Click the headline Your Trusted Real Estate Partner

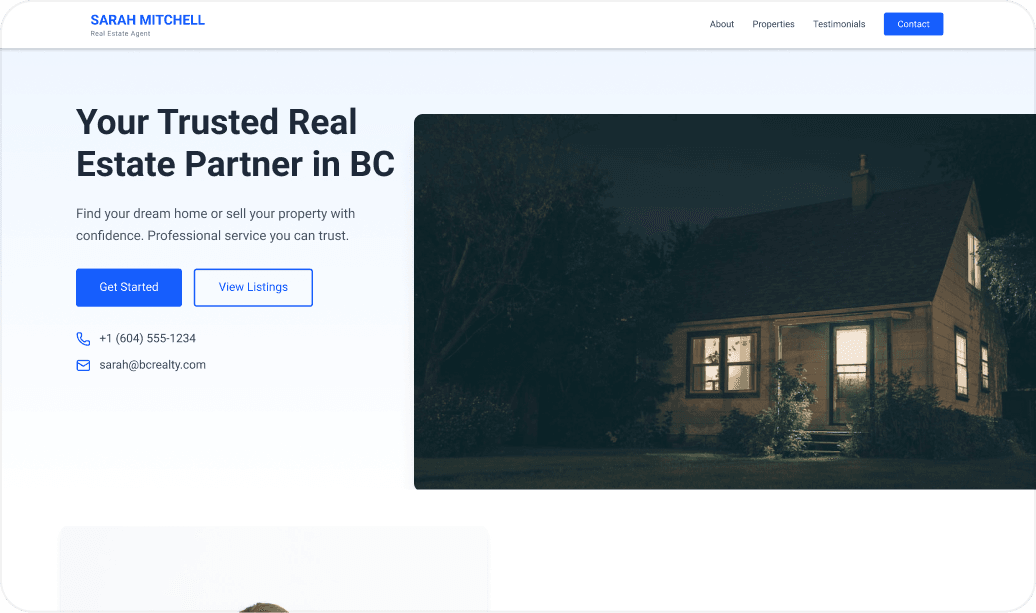pos(235,142)
